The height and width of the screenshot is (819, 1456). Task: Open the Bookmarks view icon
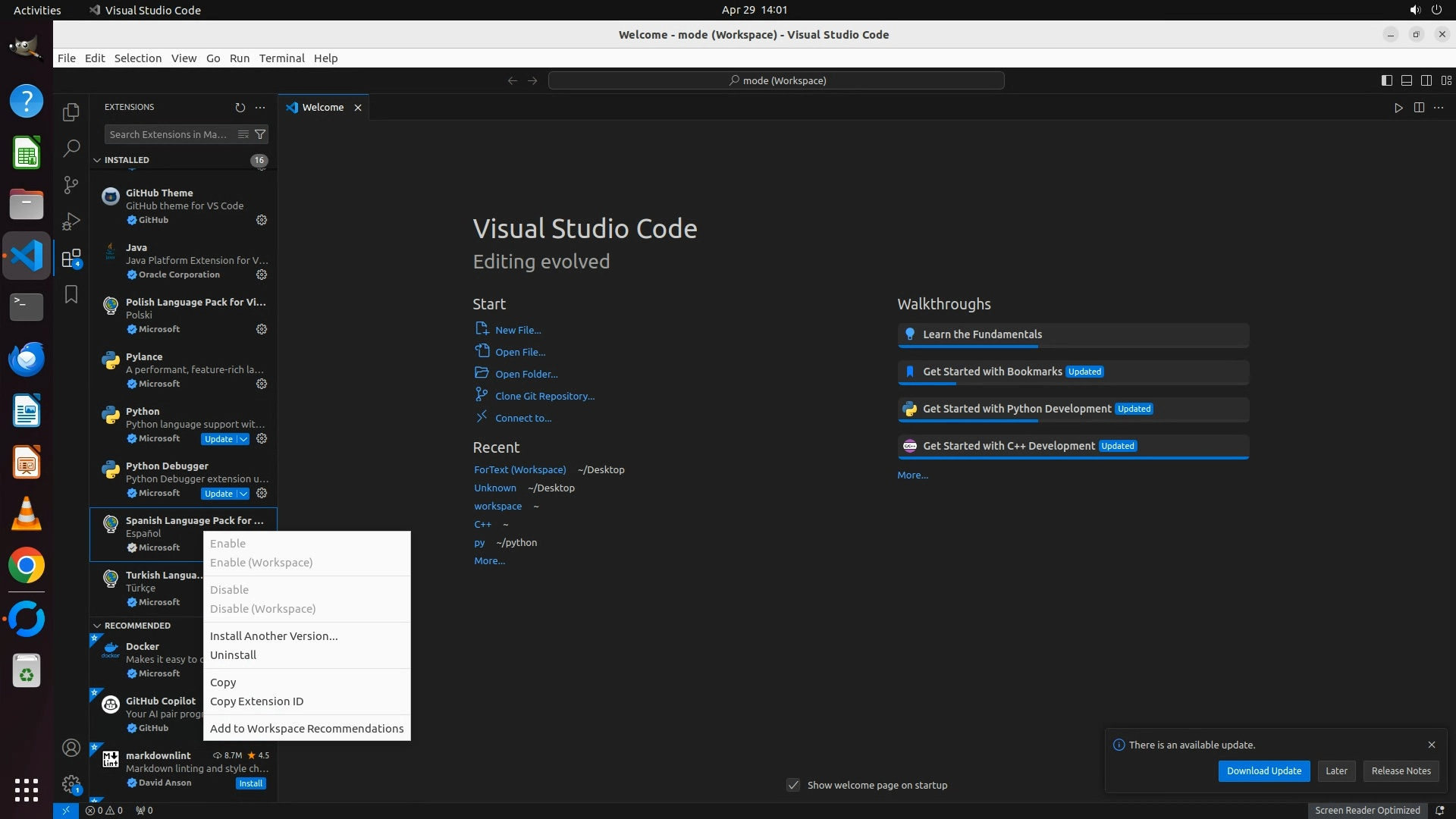click(71, 294)
